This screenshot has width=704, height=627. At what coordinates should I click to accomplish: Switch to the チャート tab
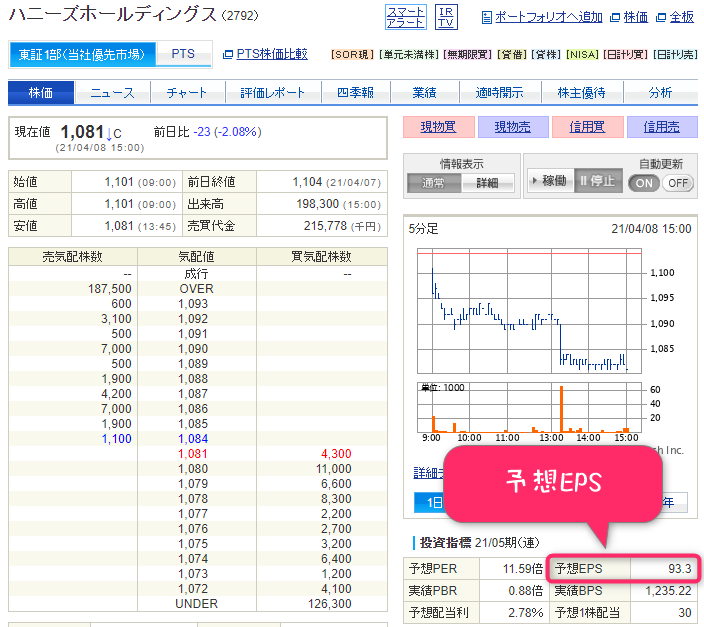(188, 93)
